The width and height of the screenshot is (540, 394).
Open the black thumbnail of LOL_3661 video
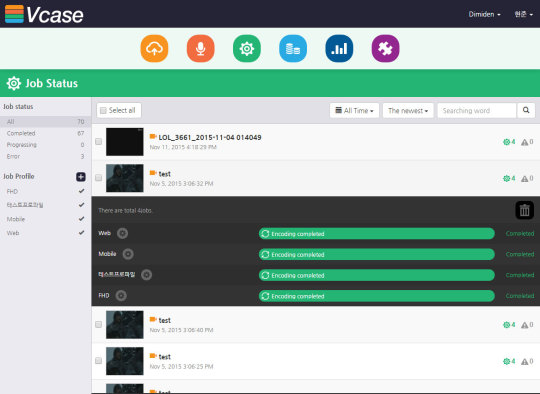[x=125, y=142]
